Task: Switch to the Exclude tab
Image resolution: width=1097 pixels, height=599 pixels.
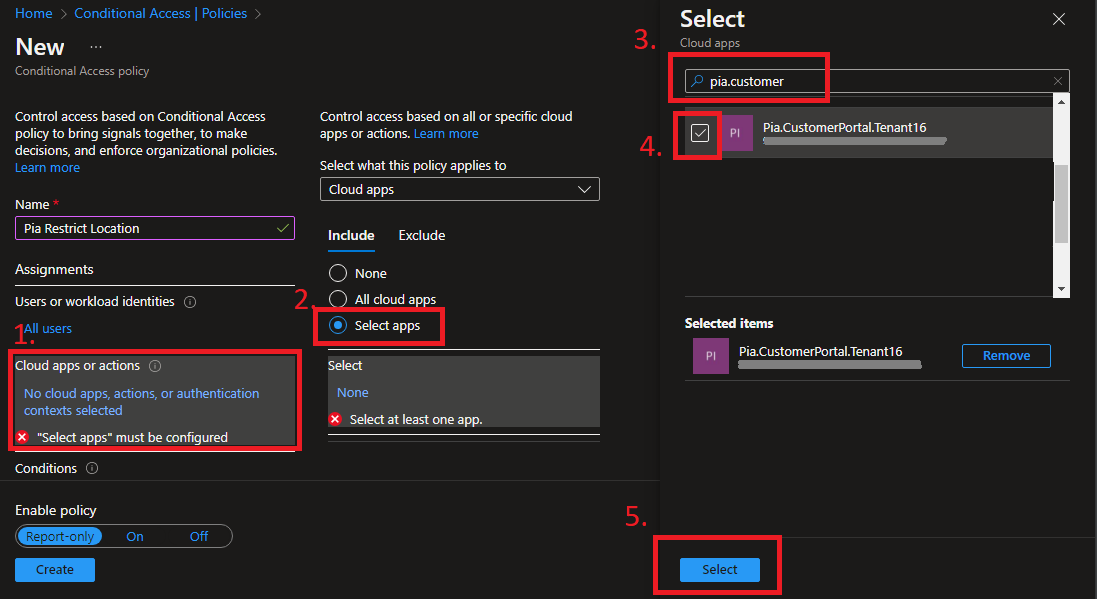Action: [x=422, y=236]
